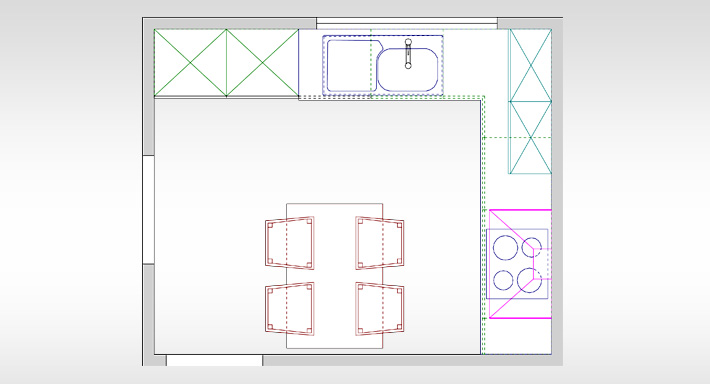Select the top teal tall cabinet
The image size is (710, 384).
tap(530, 65)
